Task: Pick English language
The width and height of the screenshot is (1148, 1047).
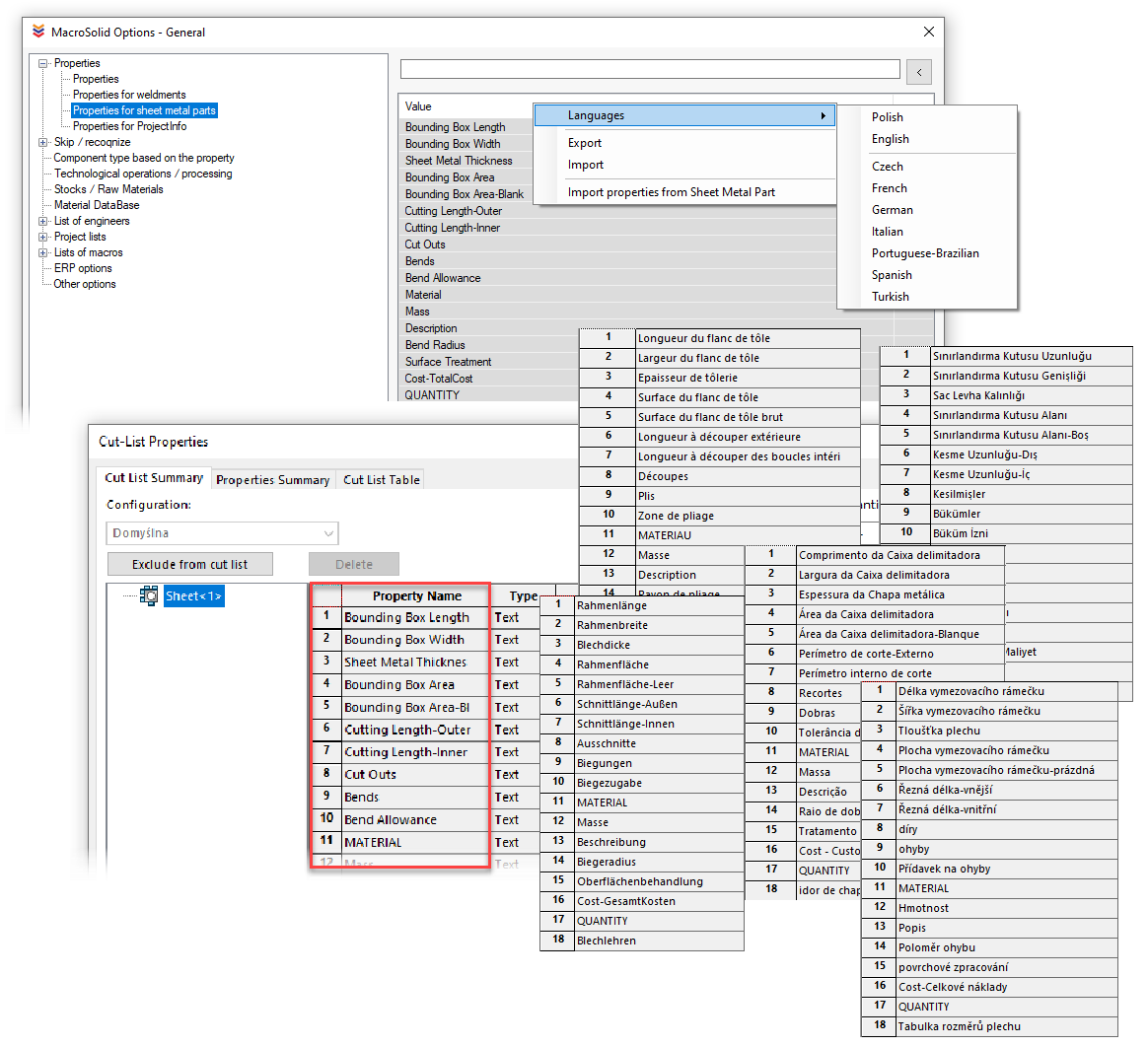Action: pyautogui.click(x=890, y=139)
